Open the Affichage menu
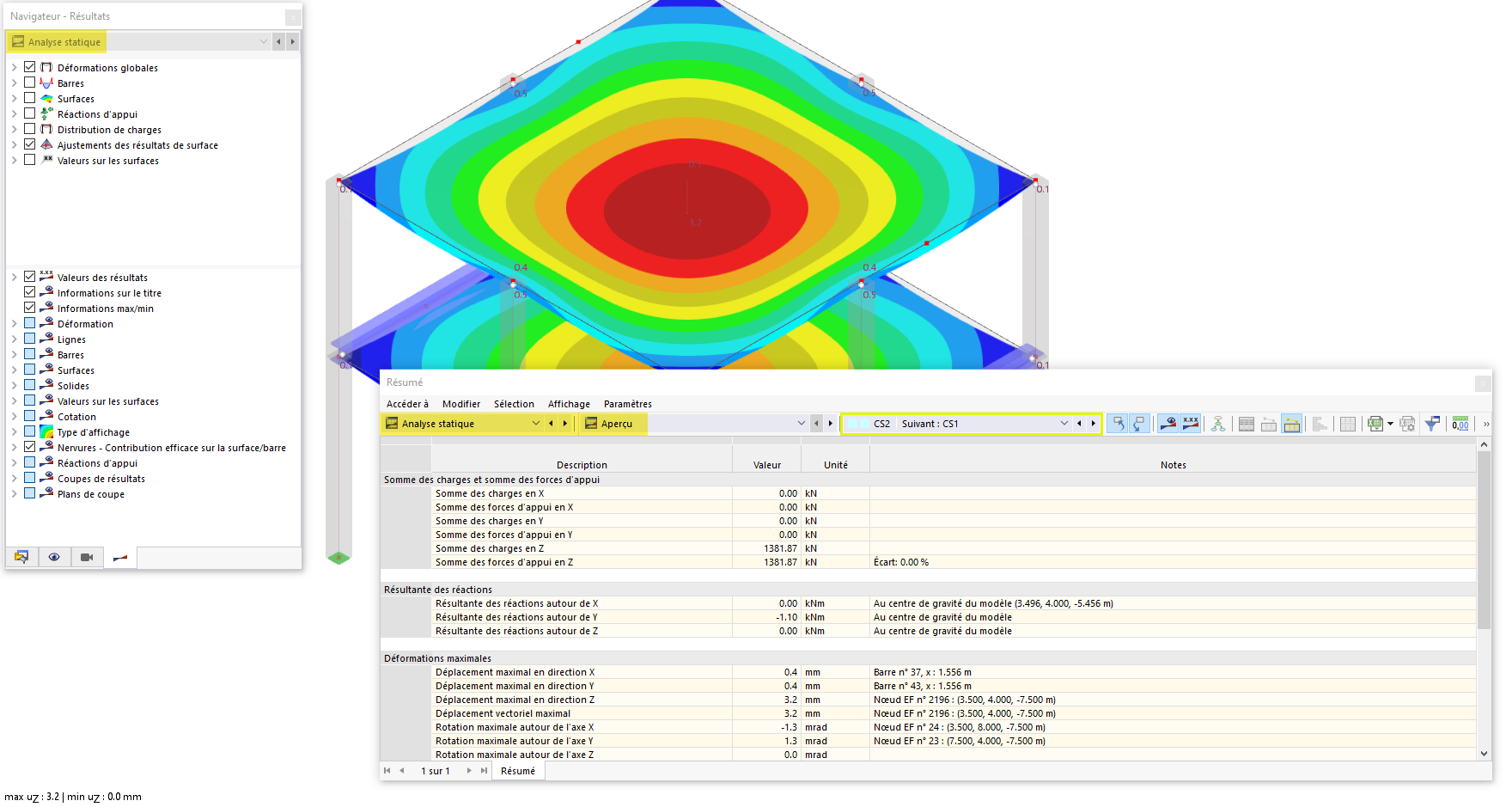The width and height of the screenshot is (1512, 807). point(569,404)
